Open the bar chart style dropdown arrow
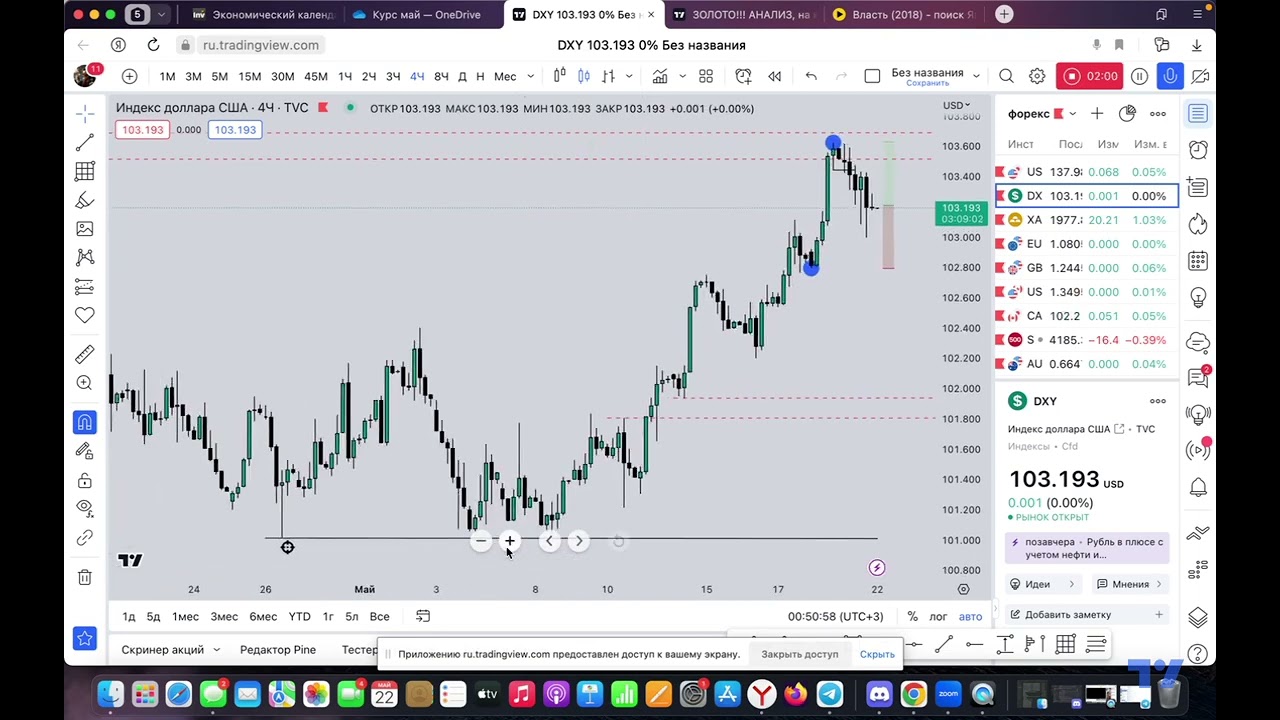The width and height of the screenshot is (1280, 720). [x=629, y=77]
